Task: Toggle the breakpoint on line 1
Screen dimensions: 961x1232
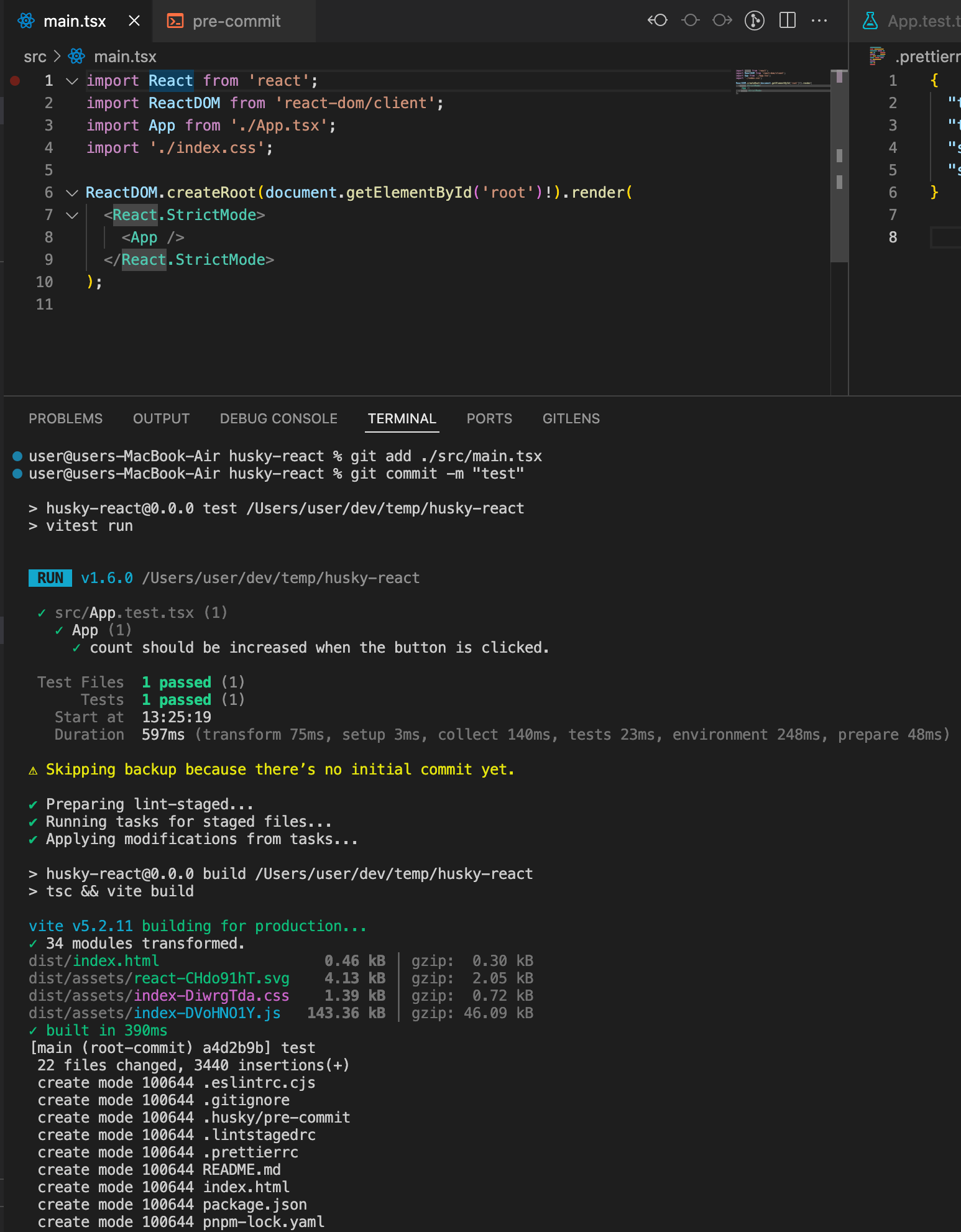Action: click(x=15, y=81)
